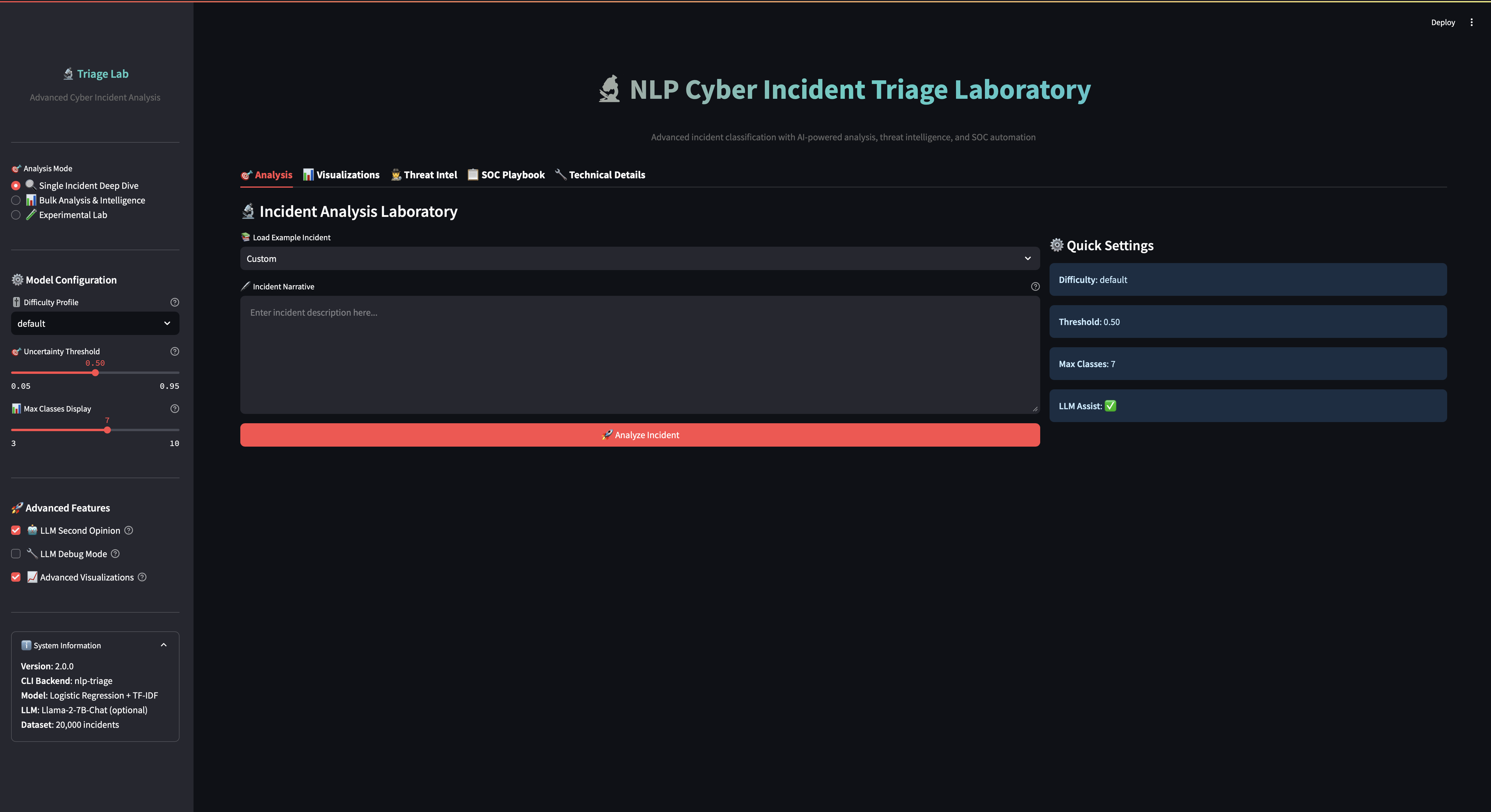Open help tooltip for LLM Second Opinion
The width and height of the screenshot is (1491, 812).
point(129,530)
